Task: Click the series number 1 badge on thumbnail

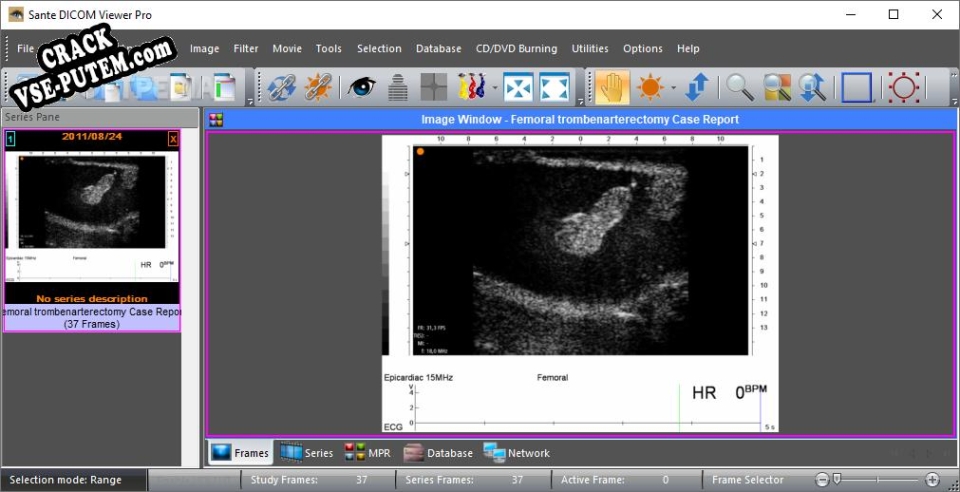Action: coord(10,140)
